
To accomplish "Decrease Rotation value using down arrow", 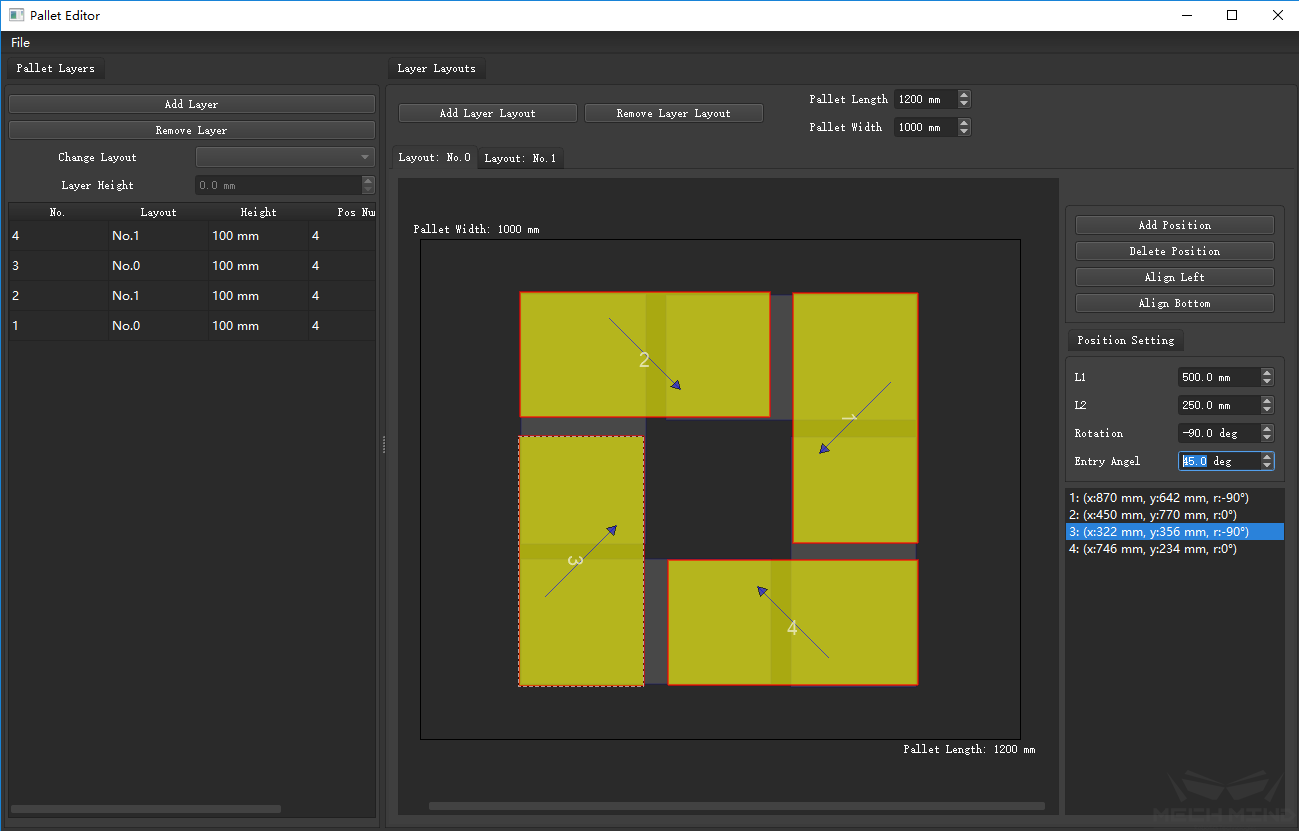I will [x=1267, y=438].
